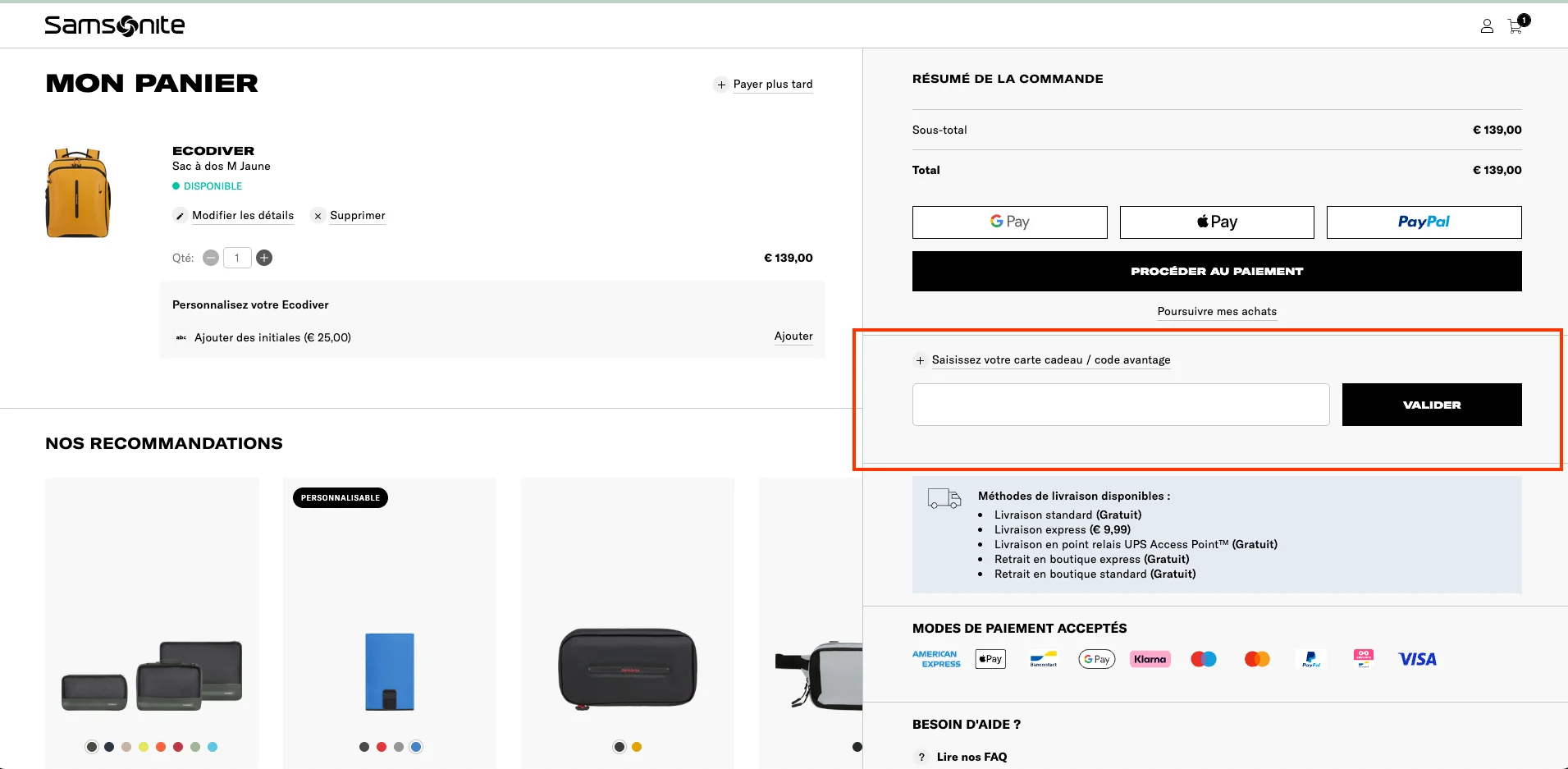Open the ECODIVER product title
1568x769 pixels.
coord(213,151)
